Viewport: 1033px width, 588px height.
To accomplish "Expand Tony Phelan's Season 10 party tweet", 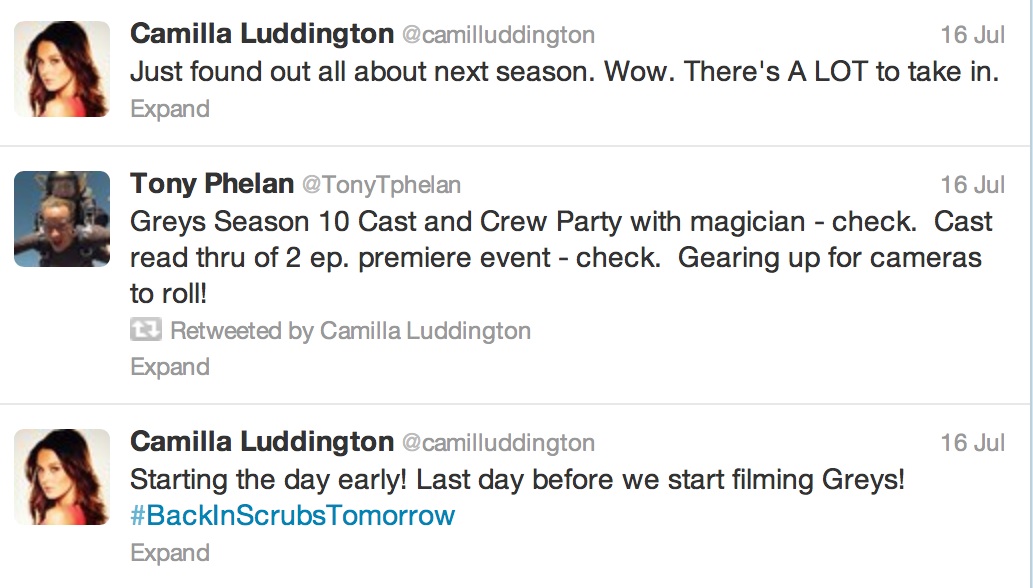I will click(170, 367).
